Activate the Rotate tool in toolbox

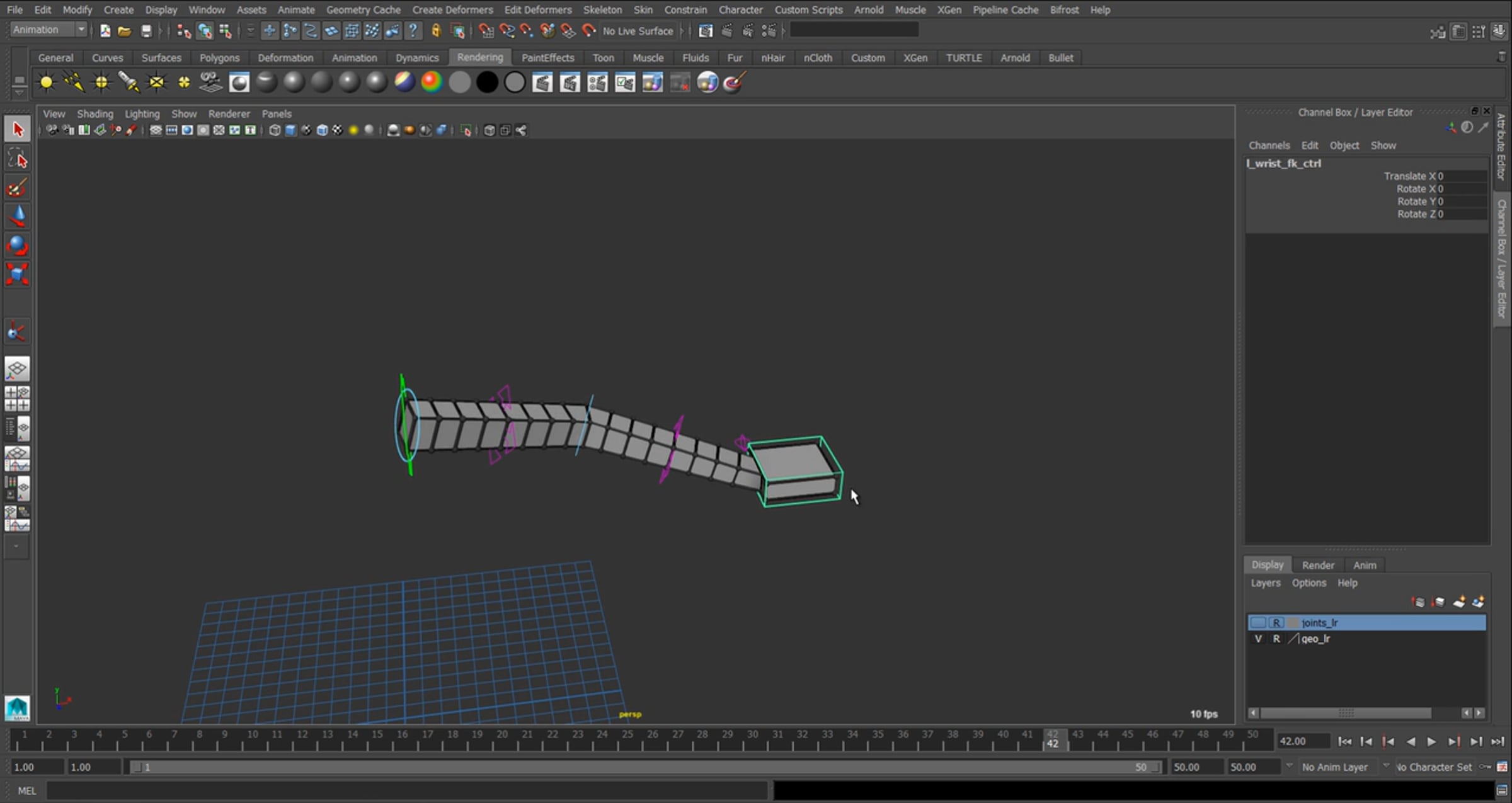click(17, 245)
